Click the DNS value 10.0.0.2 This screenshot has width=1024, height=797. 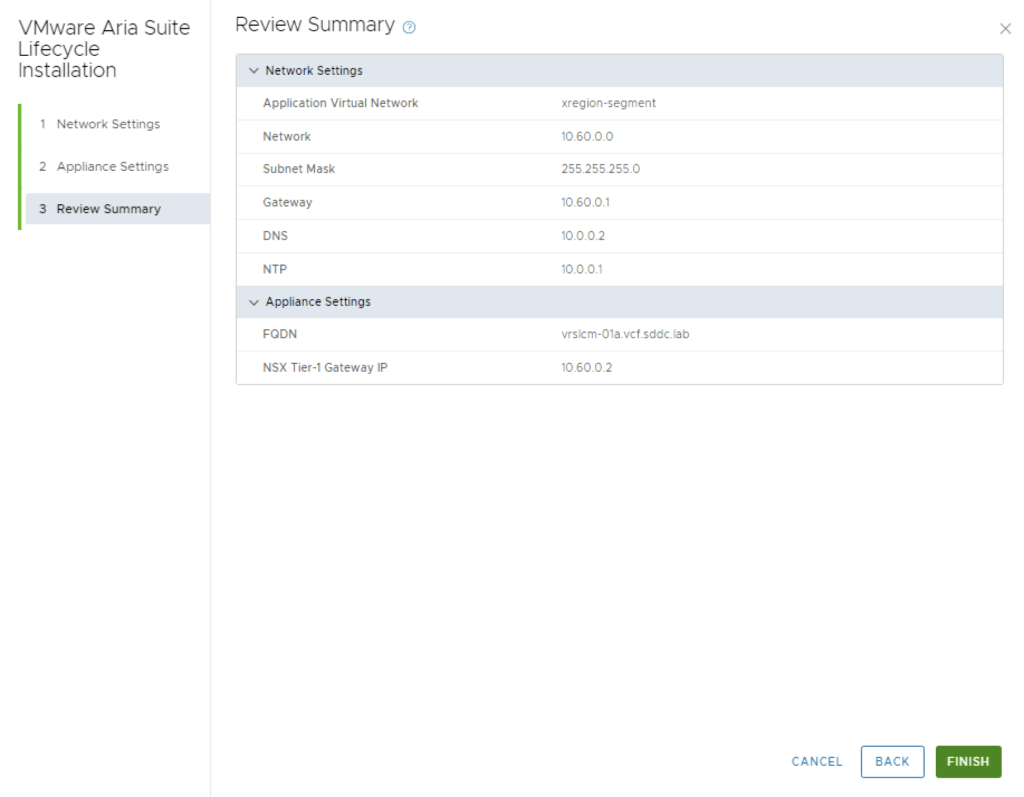click(x=583, y=236)
